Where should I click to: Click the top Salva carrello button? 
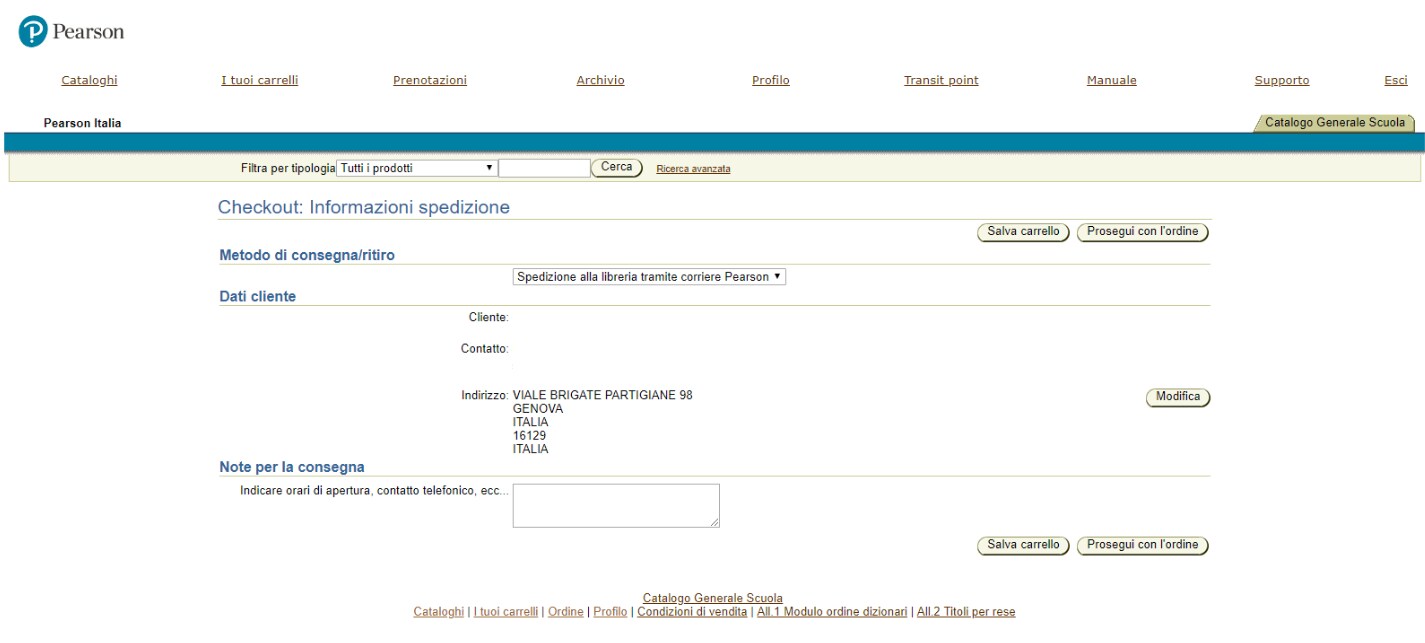1023,232
